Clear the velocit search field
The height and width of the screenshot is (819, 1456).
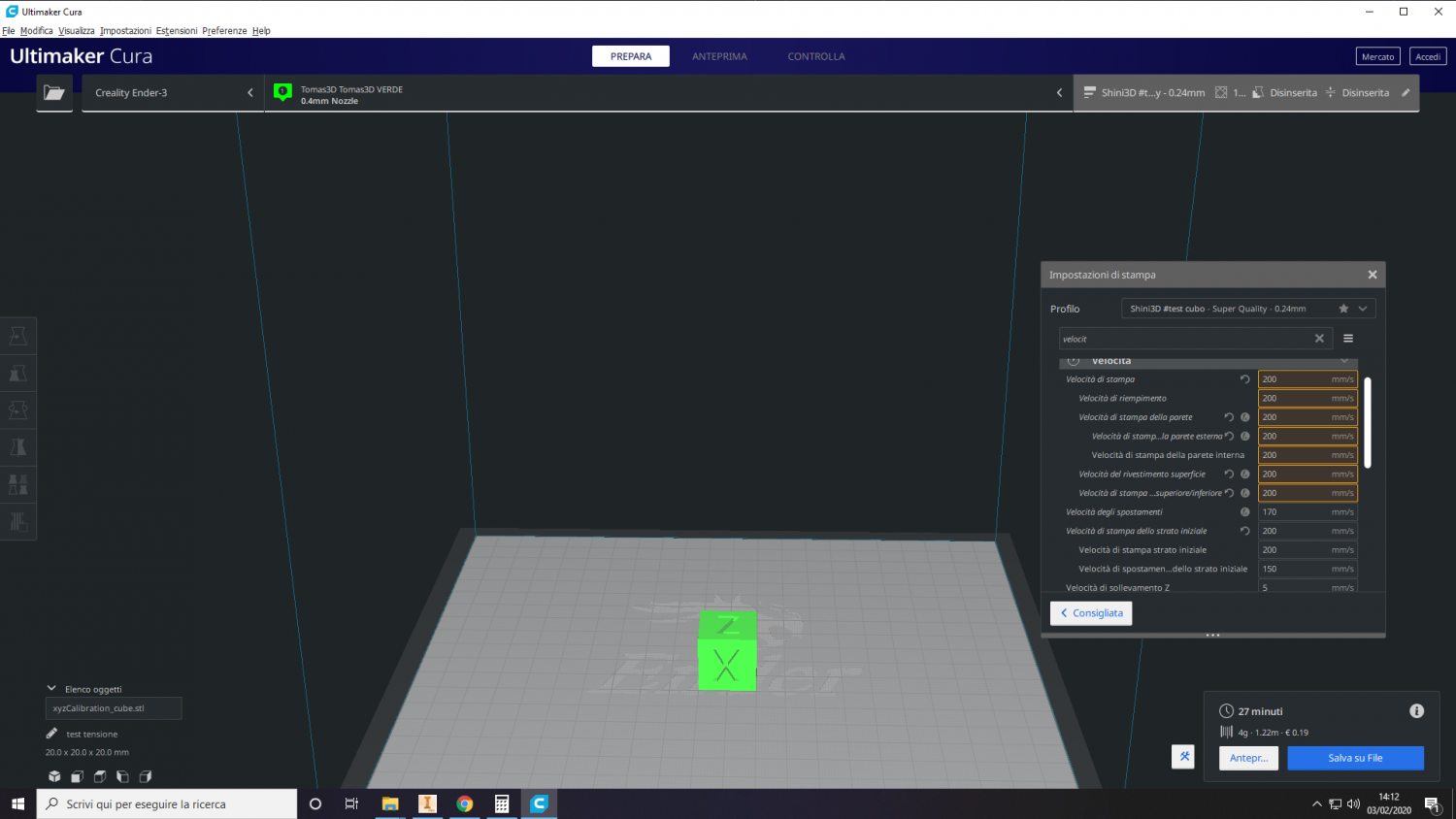pyautogui.click(x=1319, y=339)
